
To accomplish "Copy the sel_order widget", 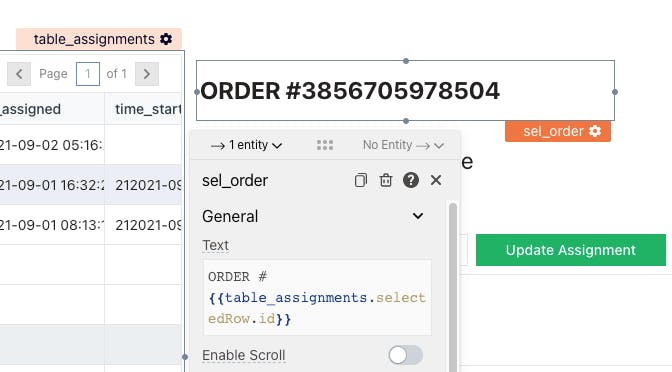I will pos(361,180).
